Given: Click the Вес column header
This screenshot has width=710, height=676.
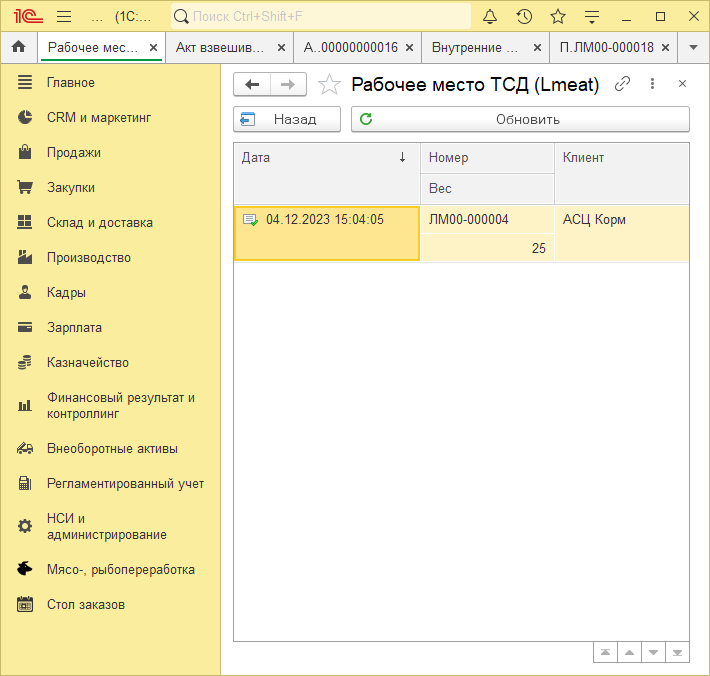Looking at the screenshot, I should tap(488, 189).
